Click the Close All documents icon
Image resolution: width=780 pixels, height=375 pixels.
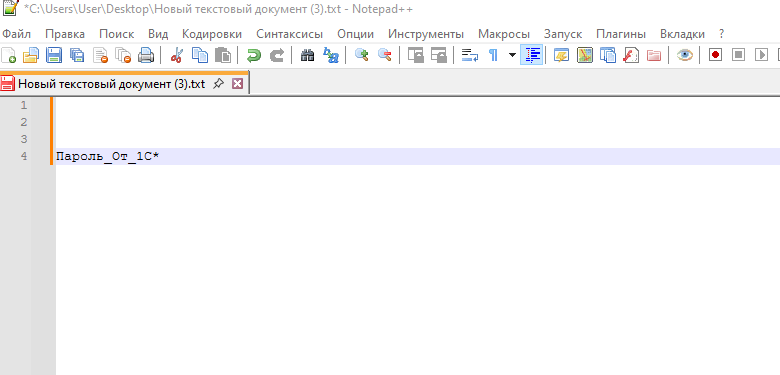click(123, 55)
